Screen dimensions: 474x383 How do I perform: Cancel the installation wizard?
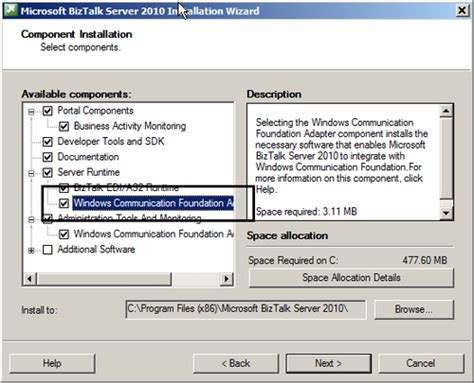[421, 363]
